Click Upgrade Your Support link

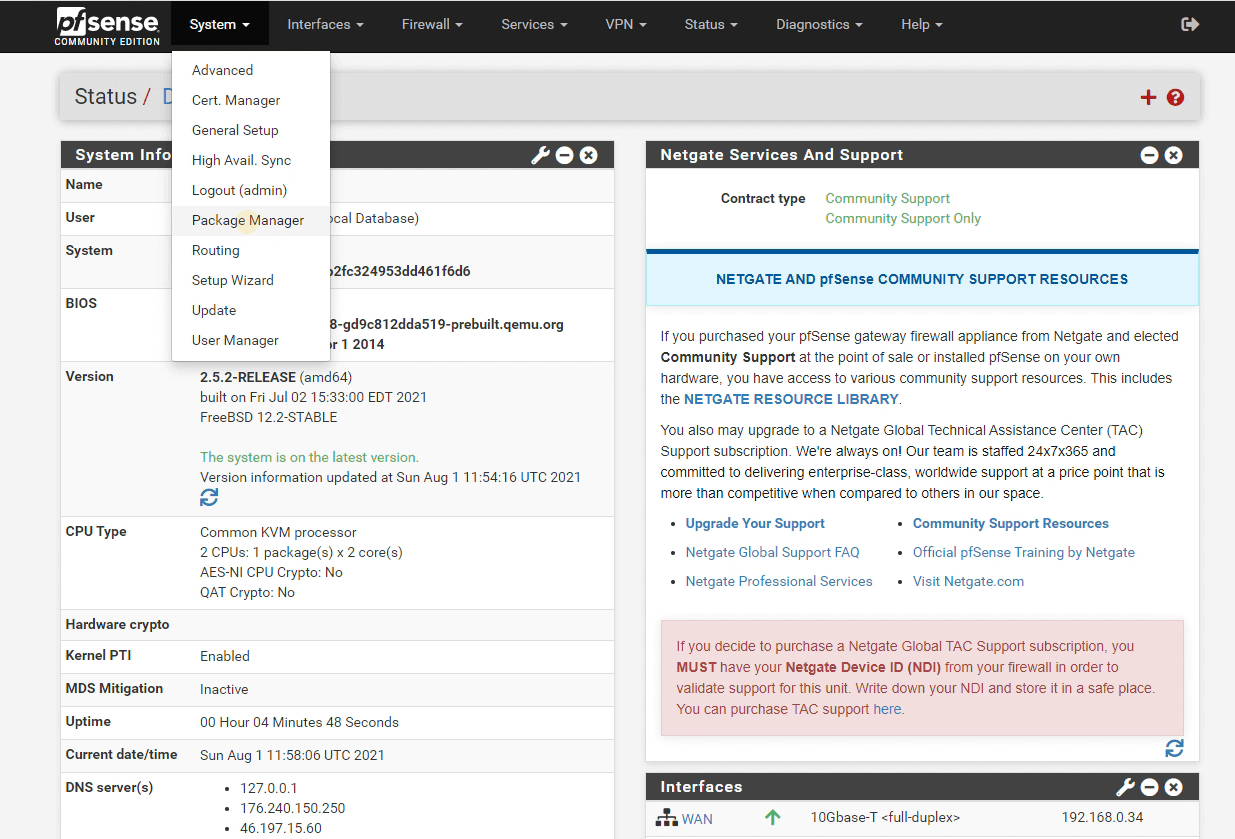tap(755, 523)
